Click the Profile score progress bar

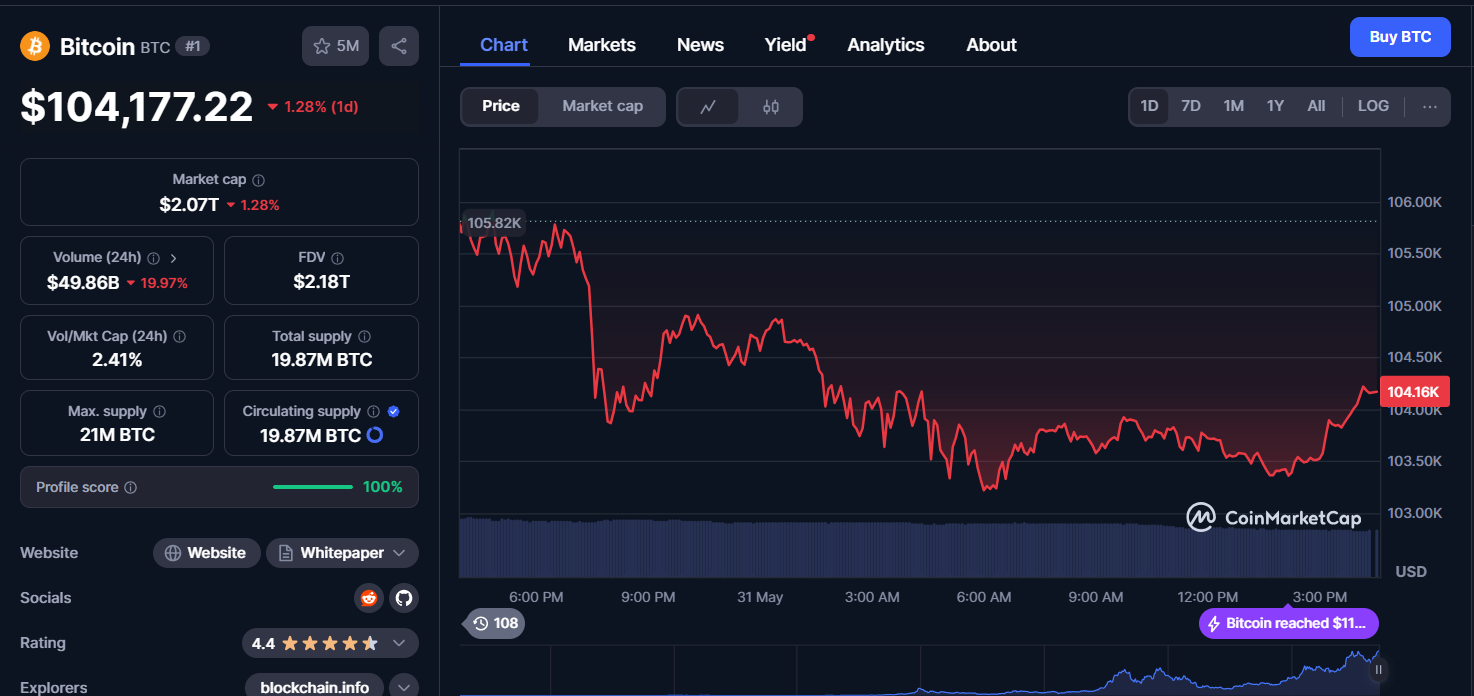[x=313, y=488]
